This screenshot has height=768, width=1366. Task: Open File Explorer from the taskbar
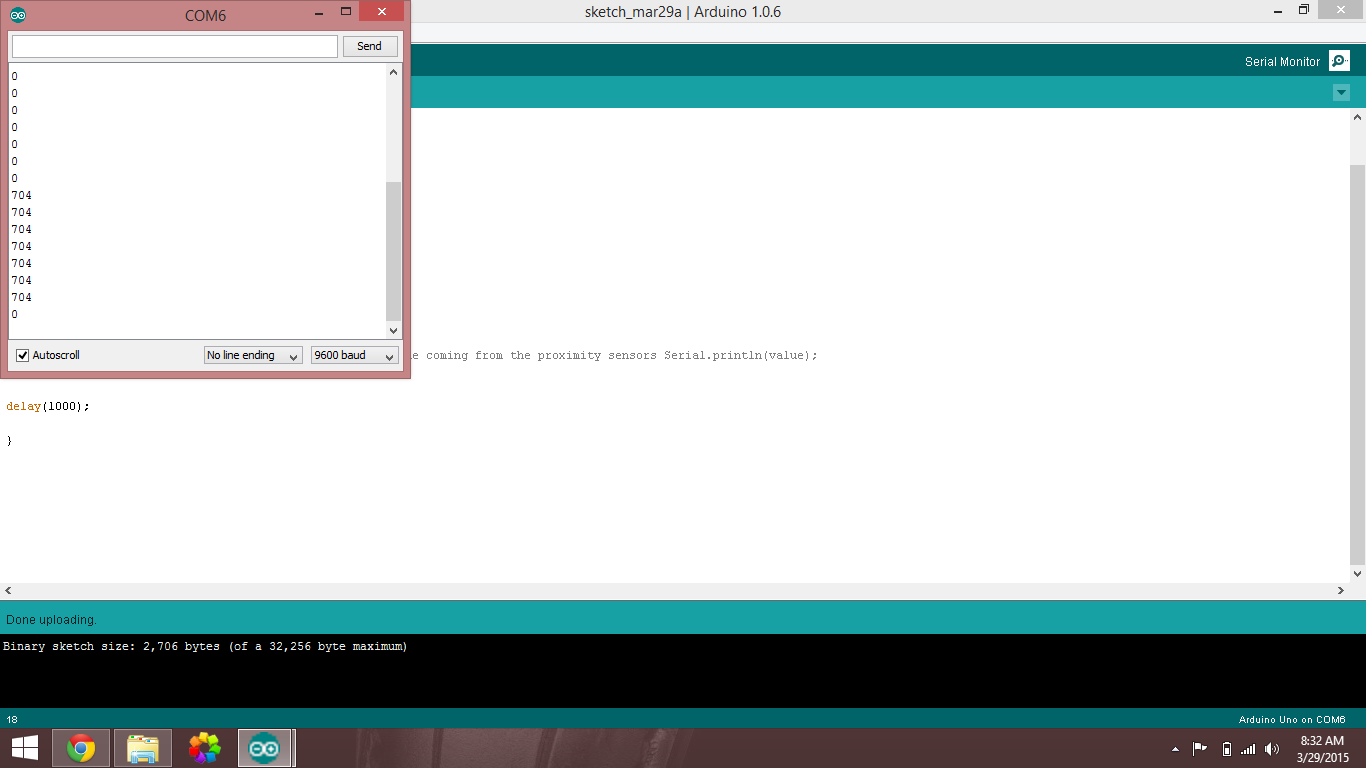143,748
